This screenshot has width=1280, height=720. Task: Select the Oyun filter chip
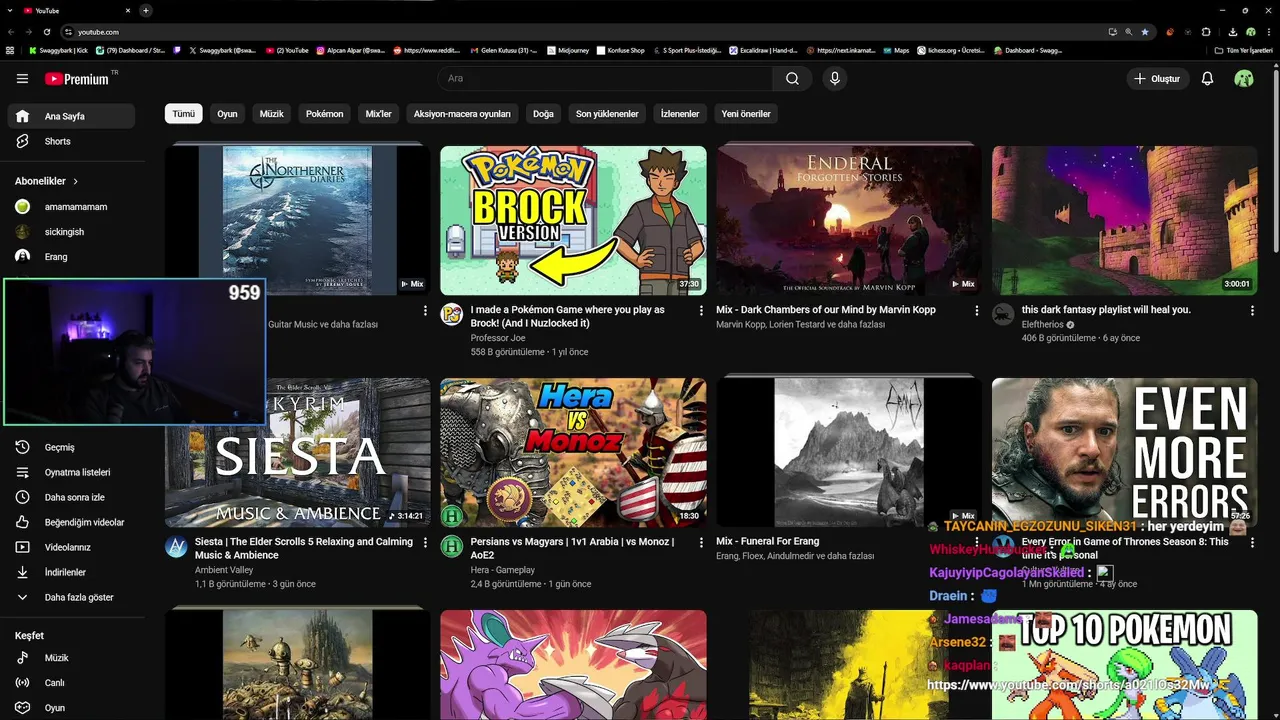[228, 114]
